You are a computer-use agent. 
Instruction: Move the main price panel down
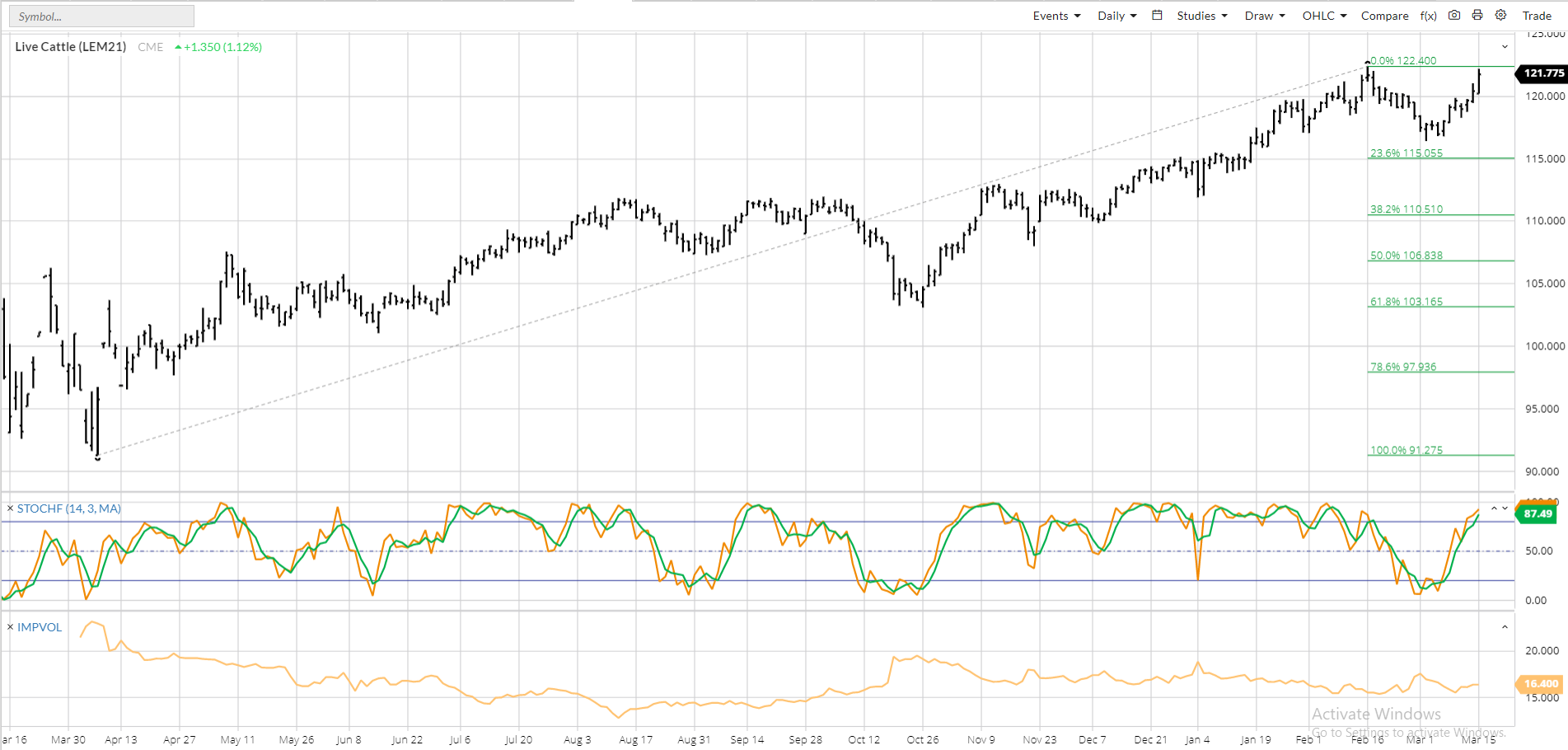click(x=1505, y=47)
